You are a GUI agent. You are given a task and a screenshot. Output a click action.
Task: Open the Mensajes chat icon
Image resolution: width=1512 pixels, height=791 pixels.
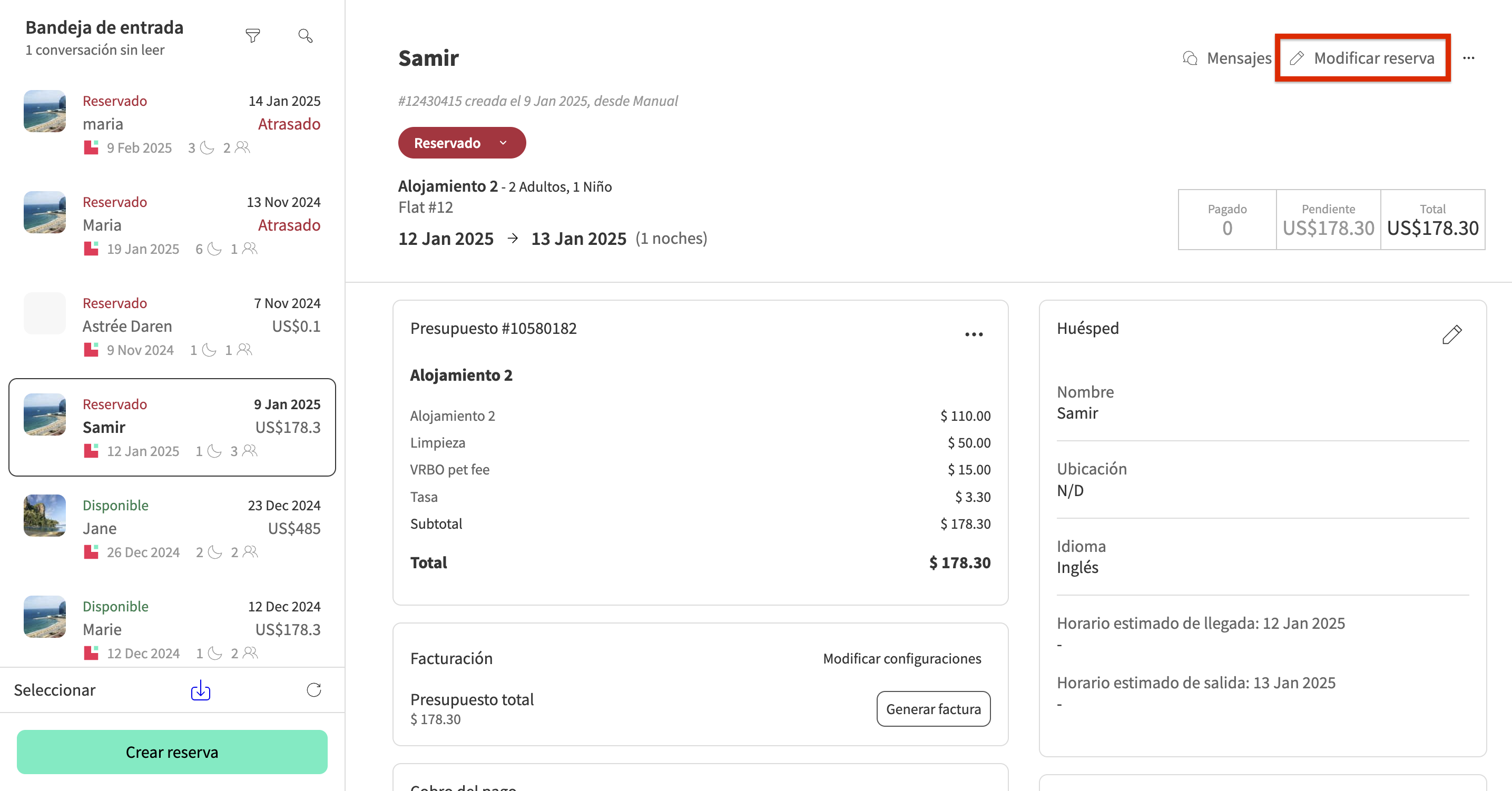[x=1190, y=58]
